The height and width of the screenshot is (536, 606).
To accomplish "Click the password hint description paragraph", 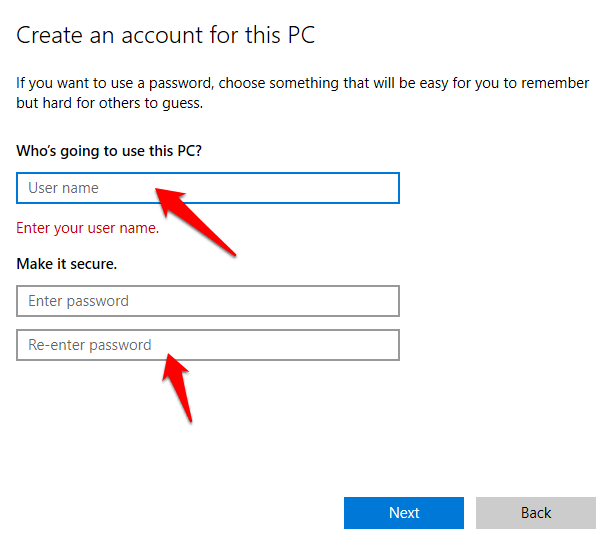I will [300, 93].
